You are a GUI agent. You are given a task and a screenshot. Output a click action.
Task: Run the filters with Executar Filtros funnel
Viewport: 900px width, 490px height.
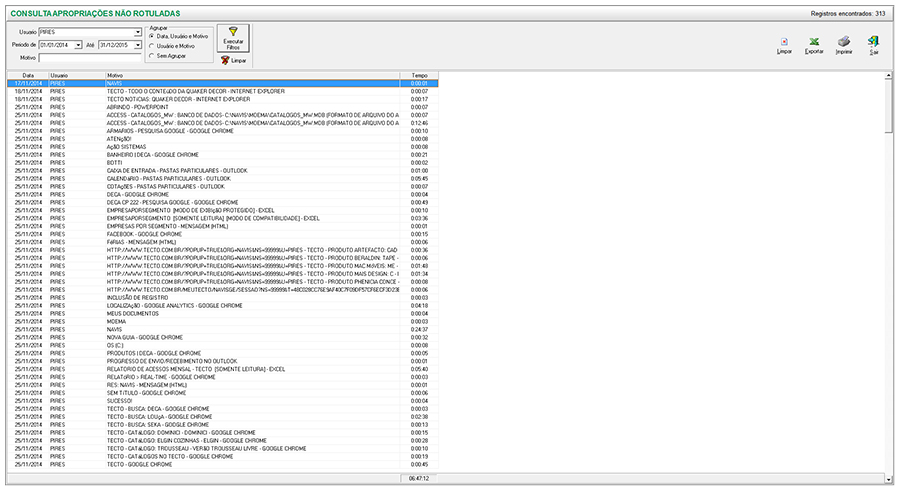[x=233, y=38]
